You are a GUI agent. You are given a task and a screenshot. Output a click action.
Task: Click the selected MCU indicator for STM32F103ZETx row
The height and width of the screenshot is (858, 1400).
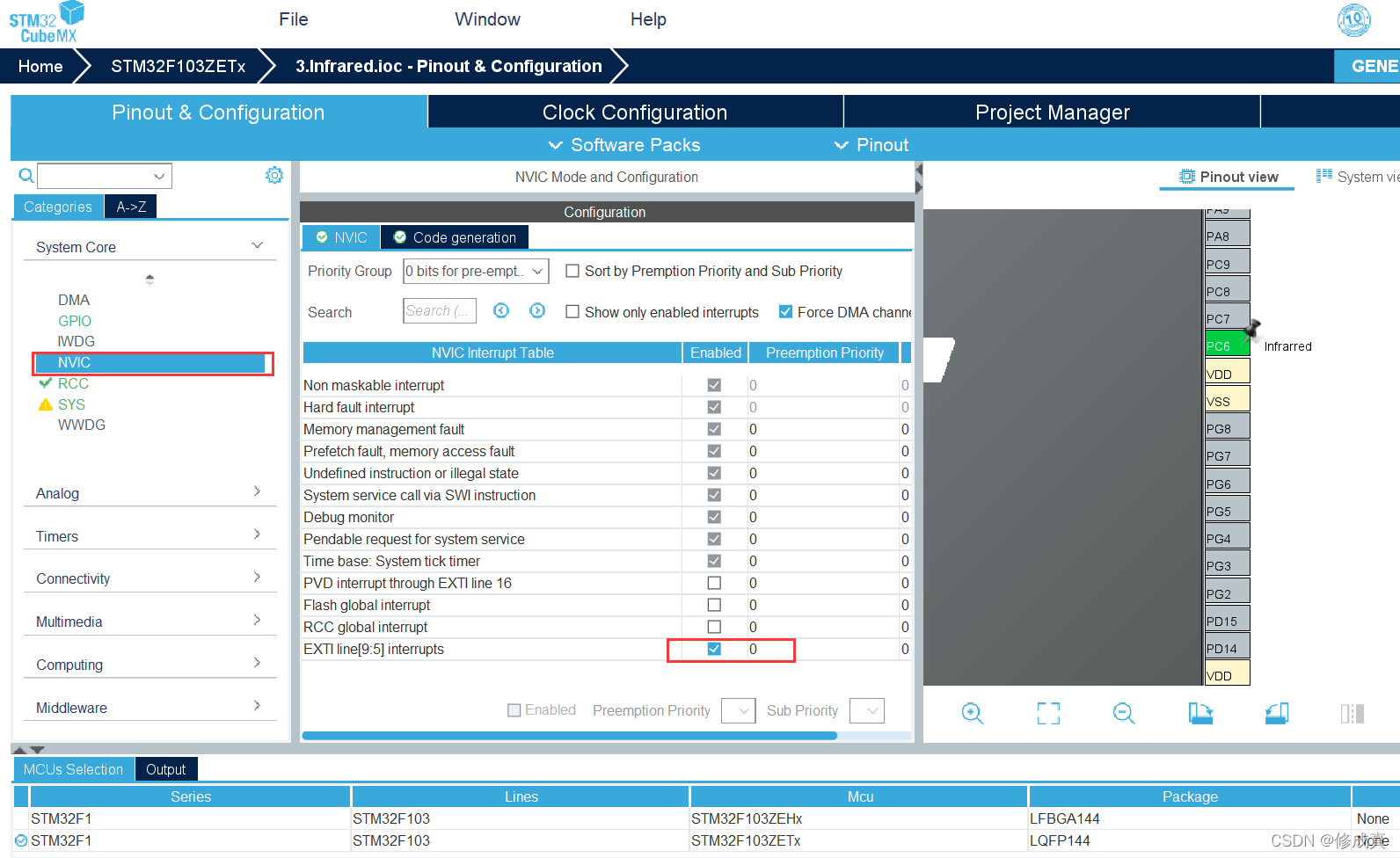(21, 840)
